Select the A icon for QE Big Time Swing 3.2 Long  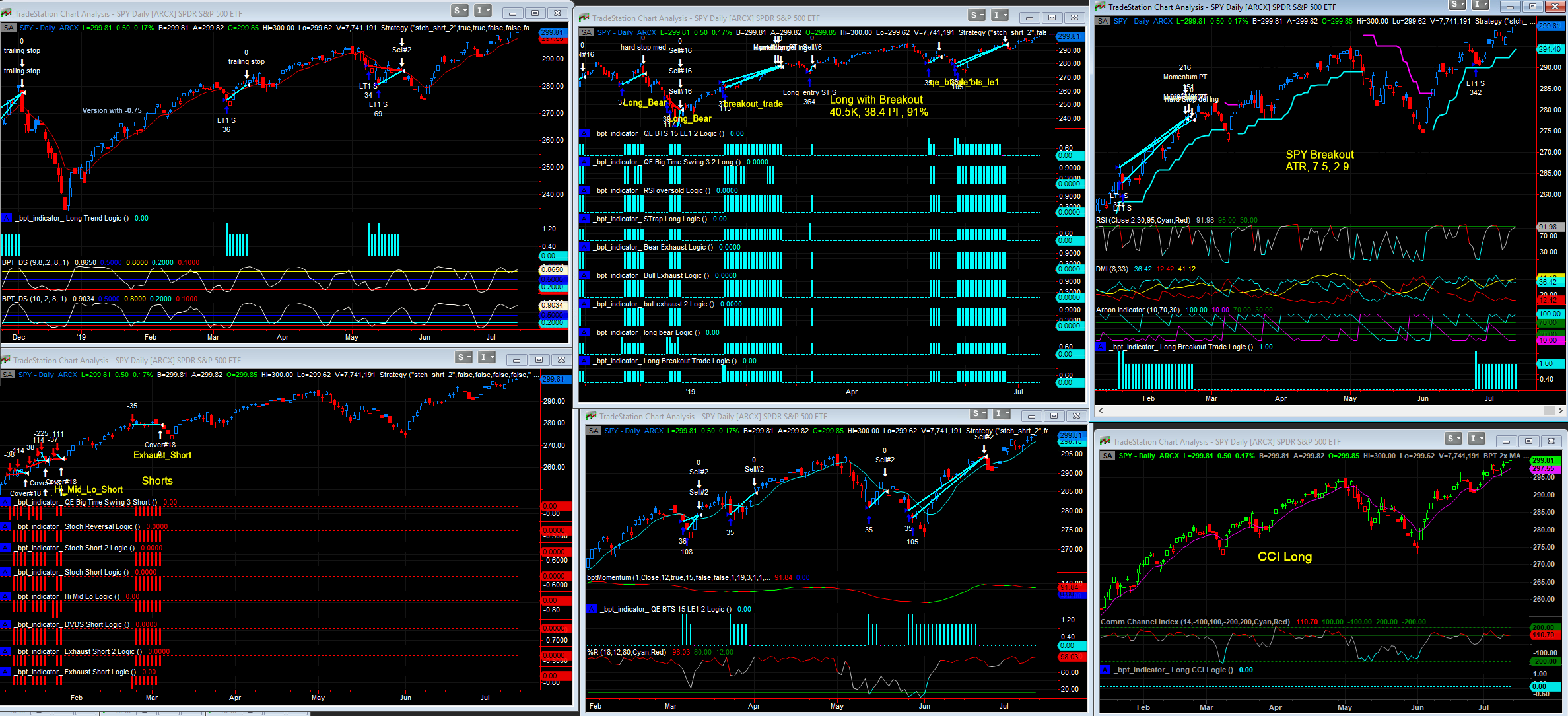(x=584, y=162)
